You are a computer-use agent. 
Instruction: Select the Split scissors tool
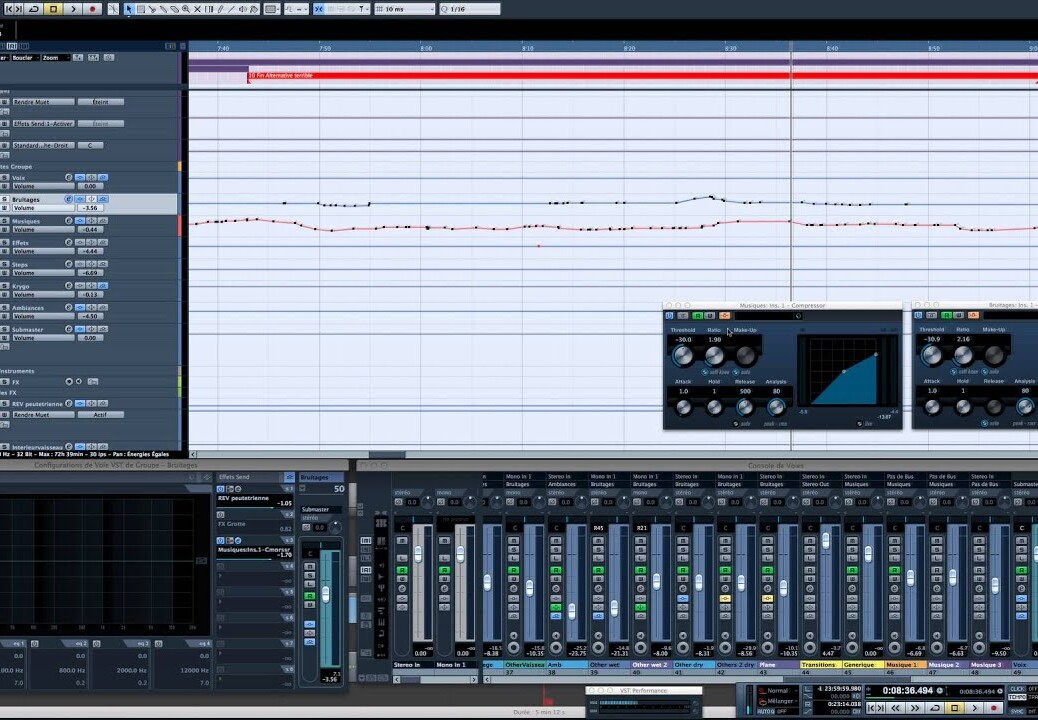[x=152, y=9]
